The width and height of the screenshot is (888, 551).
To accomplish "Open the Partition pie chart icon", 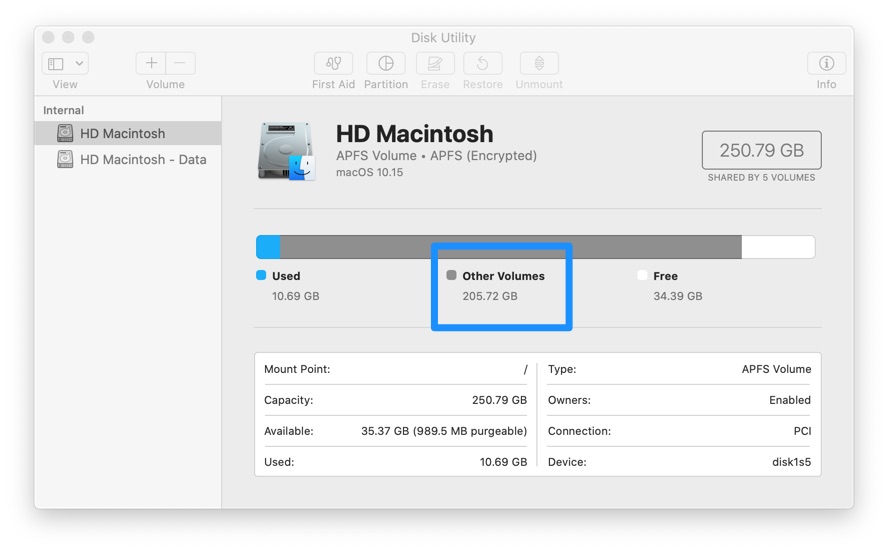I will (x=386, y=63).
